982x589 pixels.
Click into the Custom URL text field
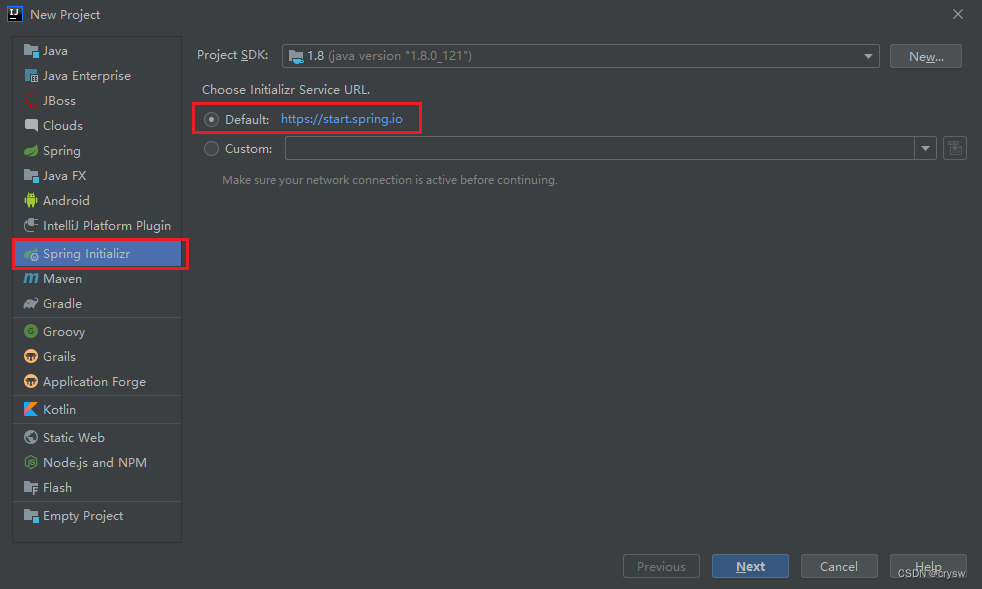598,149
